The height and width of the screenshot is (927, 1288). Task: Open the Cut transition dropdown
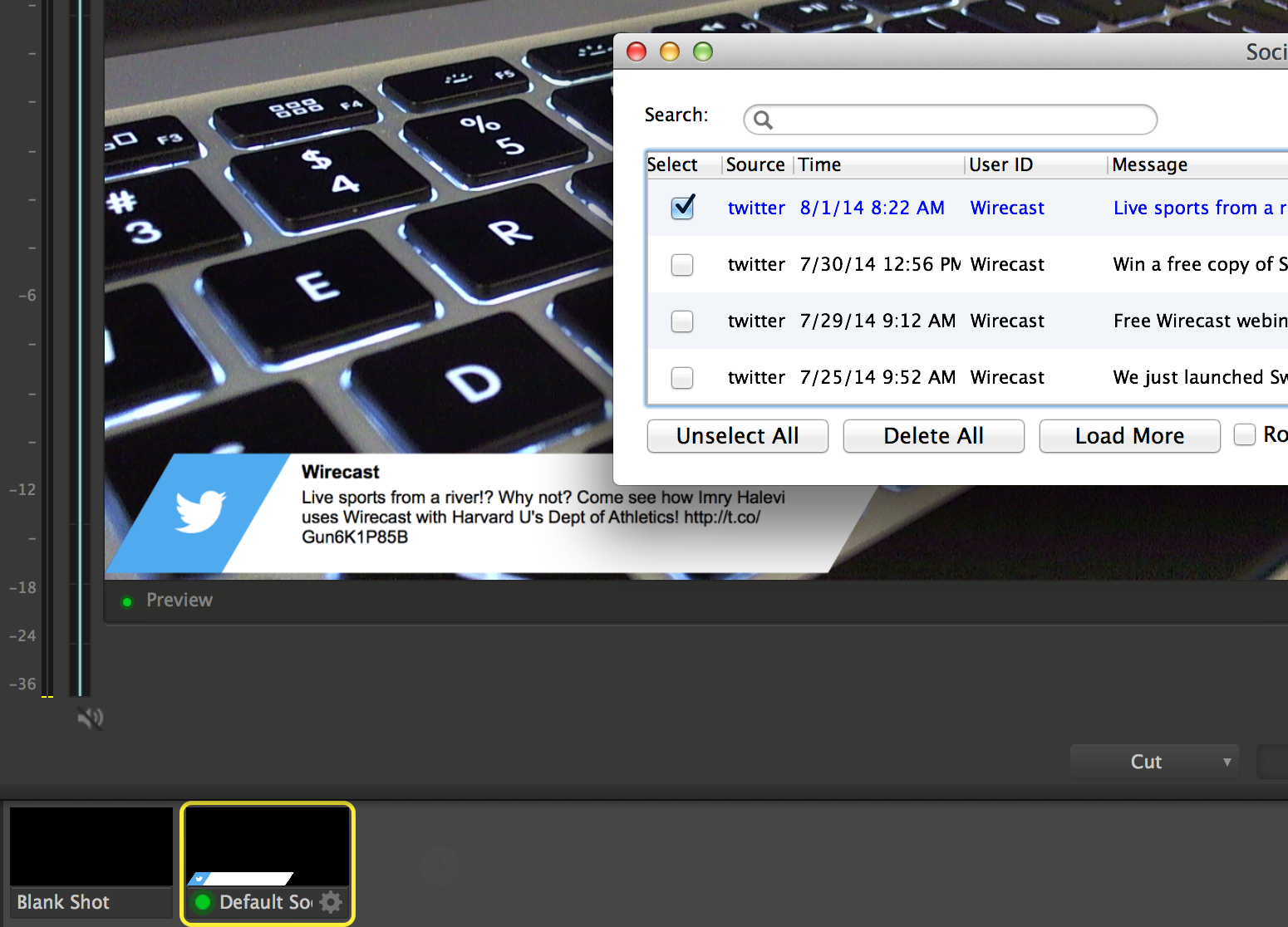[1154, 762]
